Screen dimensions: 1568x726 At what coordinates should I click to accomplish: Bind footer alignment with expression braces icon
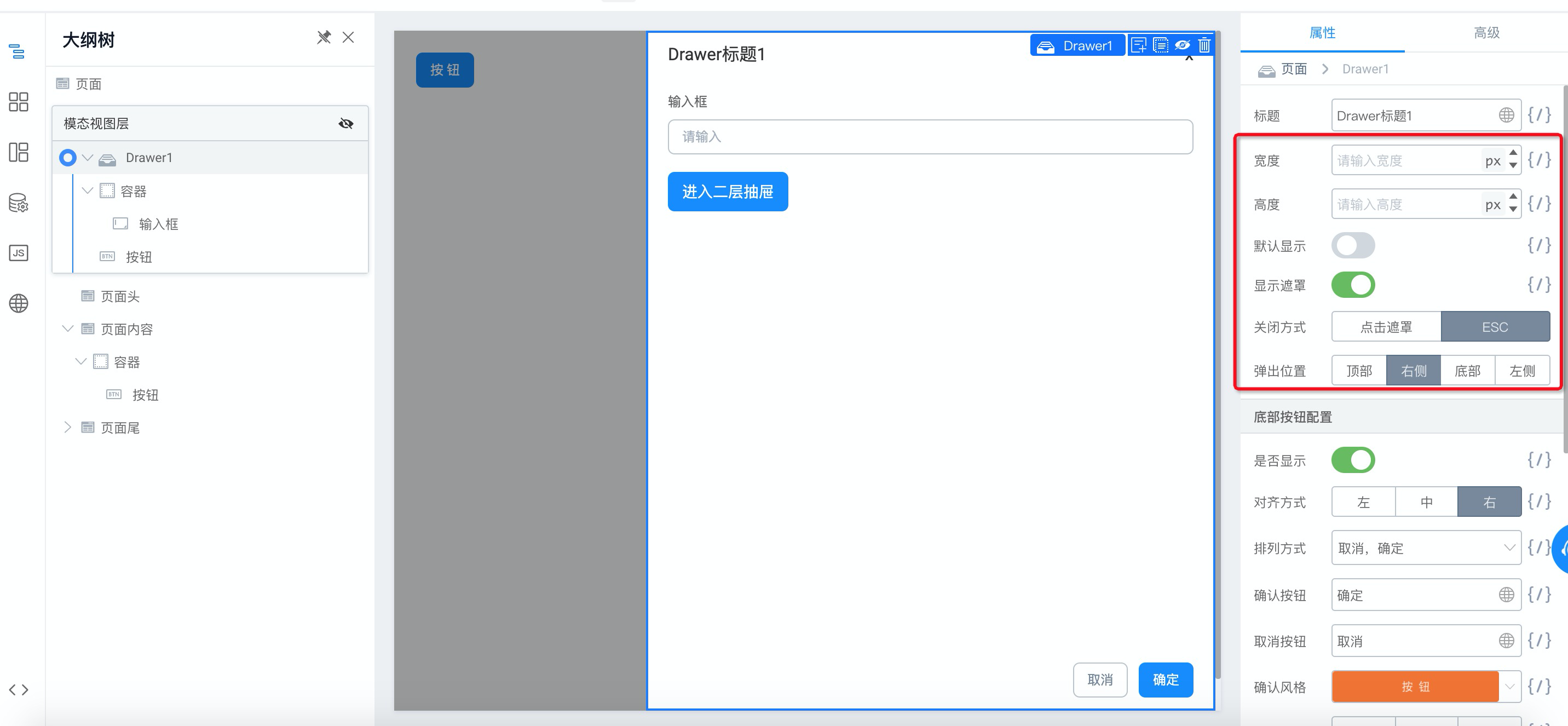(1539, 502)
